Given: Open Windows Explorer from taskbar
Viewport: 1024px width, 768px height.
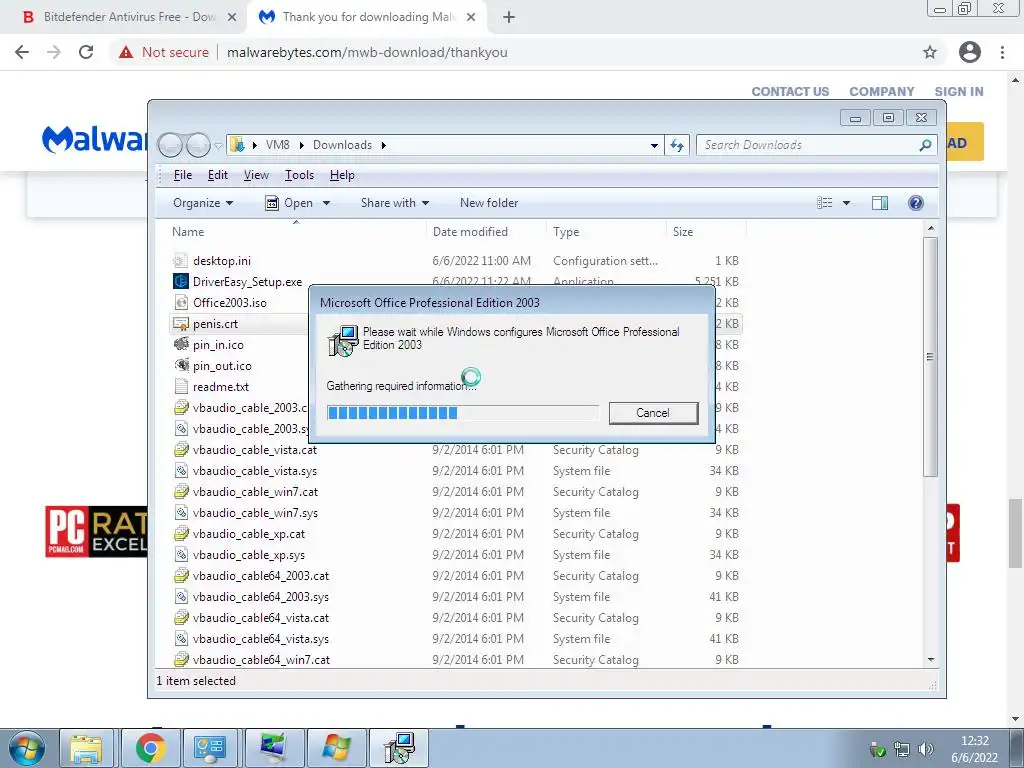Looking at the screenshot, I should pos(86,748).
